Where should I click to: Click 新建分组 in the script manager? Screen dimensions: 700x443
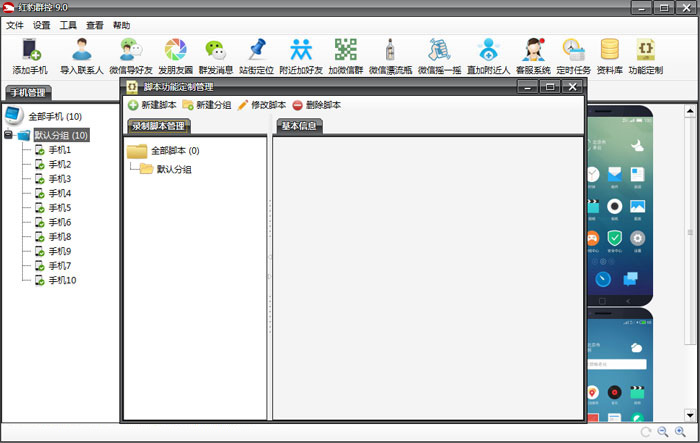point(207,105)
